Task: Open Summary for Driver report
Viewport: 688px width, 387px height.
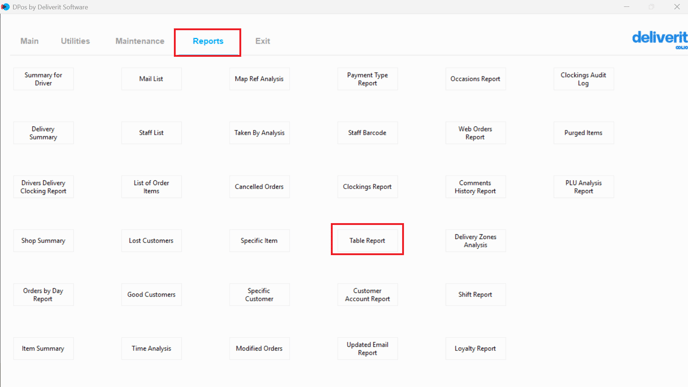Action: [43, 79]
